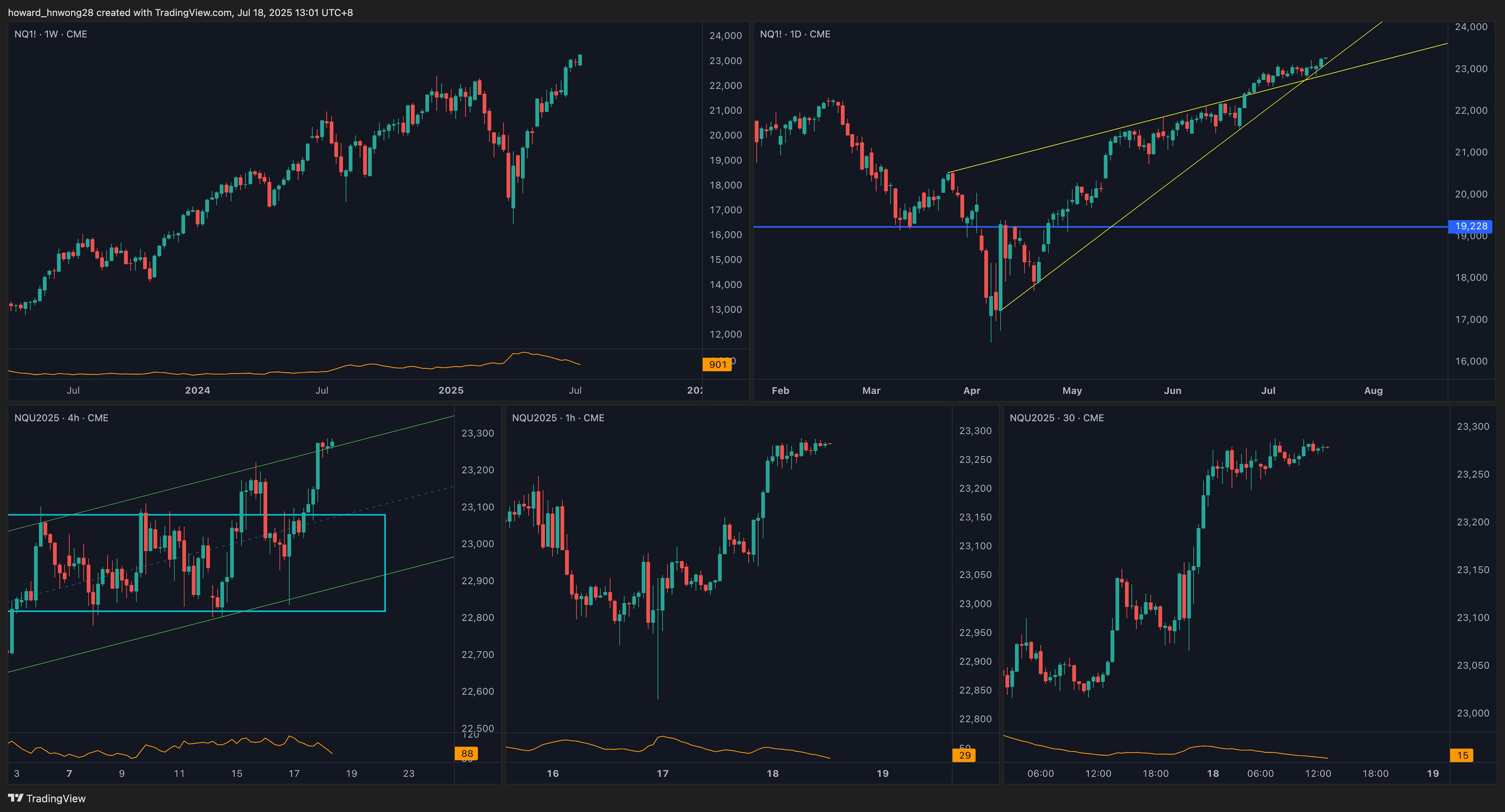Viewport: 1505px width, 812px height.
Task: Click the blue 19,228 price label
Action: (1471, 226)
